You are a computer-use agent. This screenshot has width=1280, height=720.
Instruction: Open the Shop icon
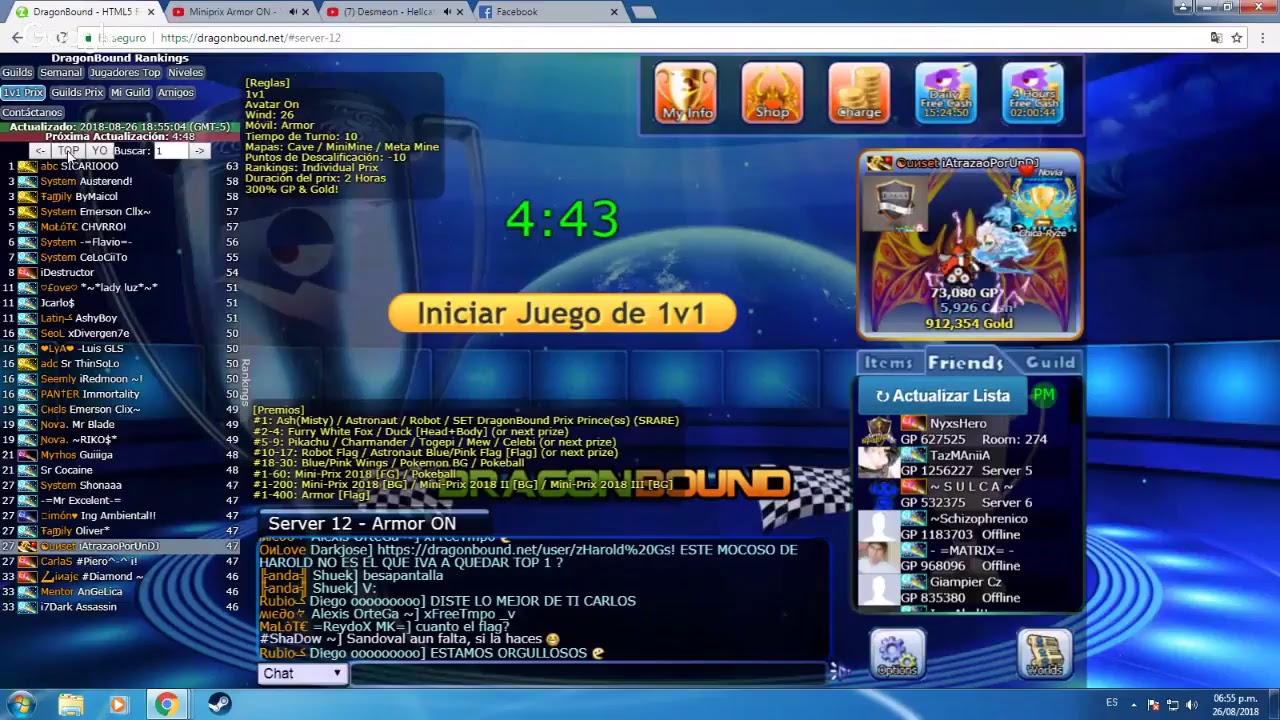772,93
